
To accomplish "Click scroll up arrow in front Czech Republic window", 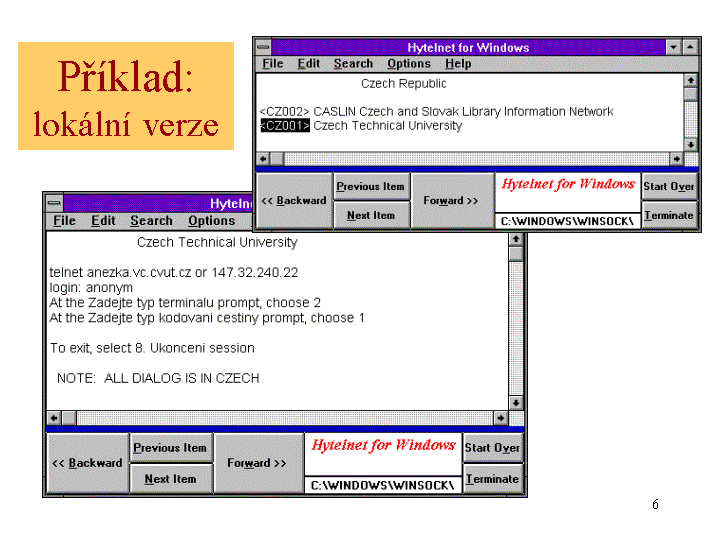I will [x=691, y=81].
